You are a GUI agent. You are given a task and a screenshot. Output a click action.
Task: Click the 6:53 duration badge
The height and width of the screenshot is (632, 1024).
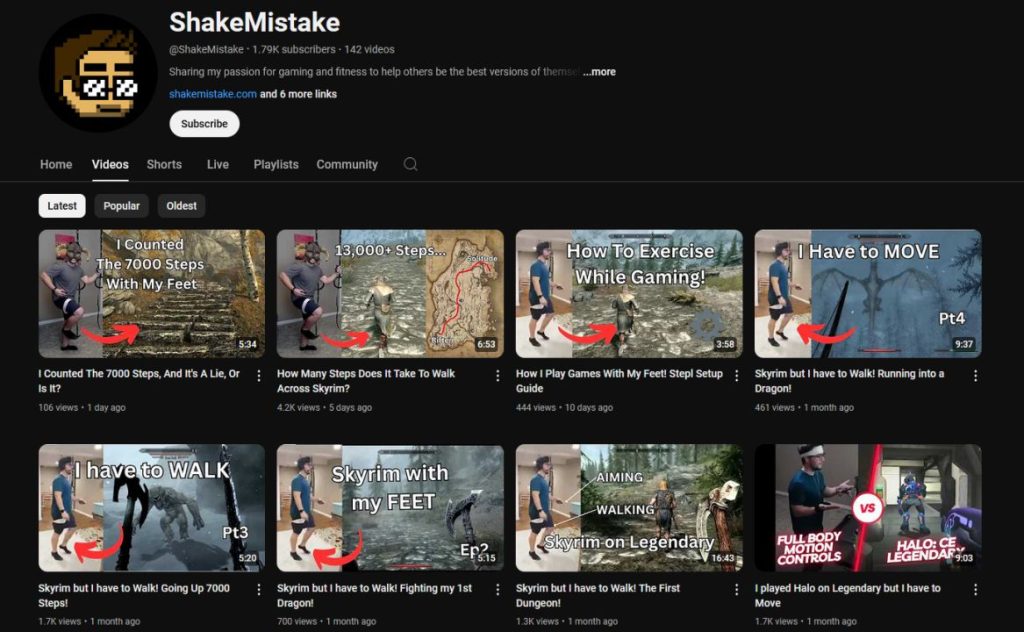point(487,344)
